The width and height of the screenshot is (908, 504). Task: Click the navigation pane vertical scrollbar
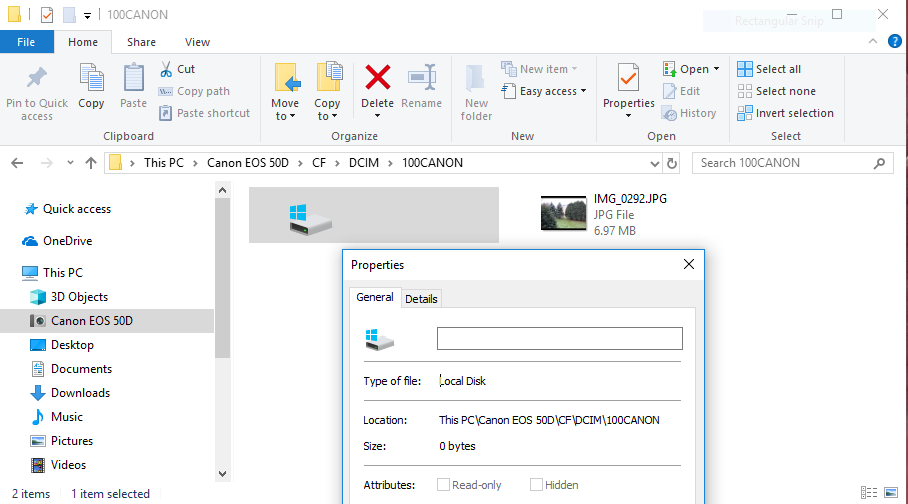coord(223,300)
